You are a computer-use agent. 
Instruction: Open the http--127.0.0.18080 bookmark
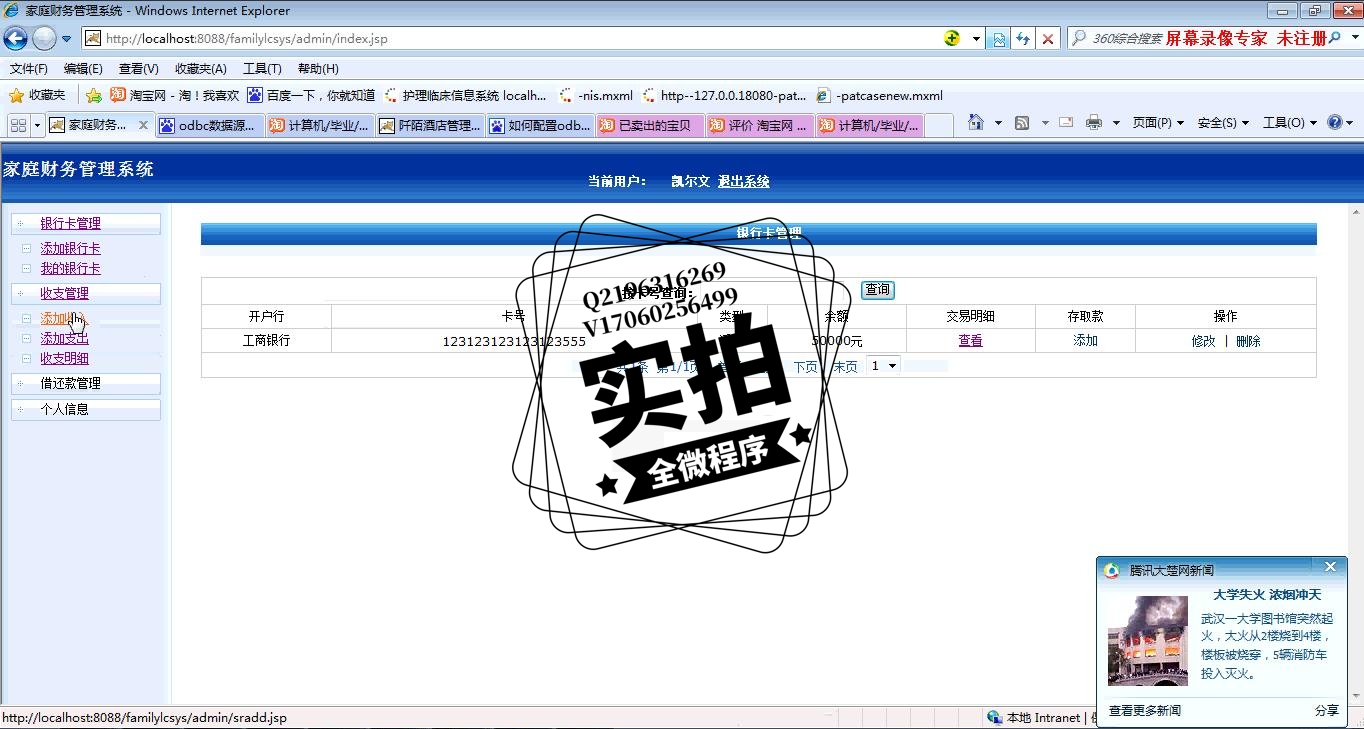(724, 96)
